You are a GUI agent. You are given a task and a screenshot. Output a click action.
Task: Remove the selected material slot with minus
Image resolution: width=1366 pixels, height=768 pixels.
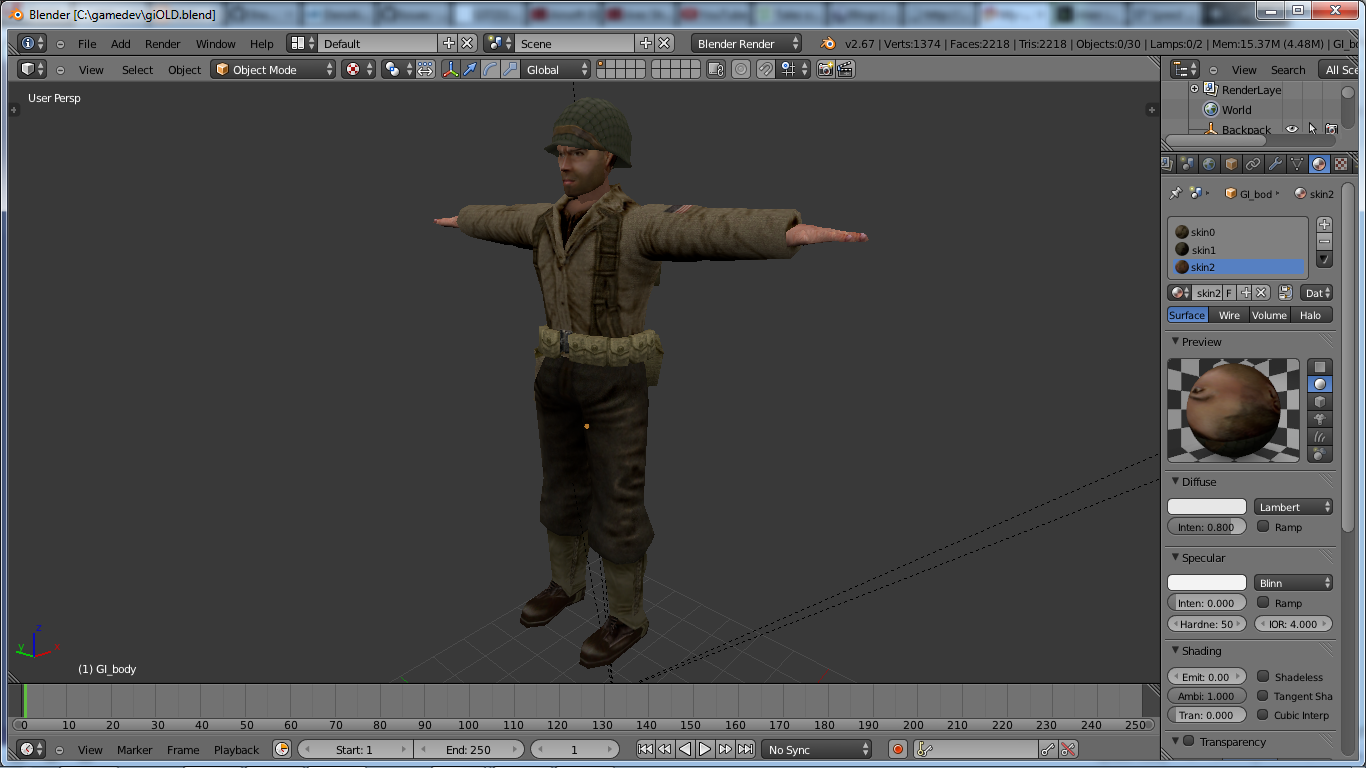pyautogui.click(x=1324, y=241)
